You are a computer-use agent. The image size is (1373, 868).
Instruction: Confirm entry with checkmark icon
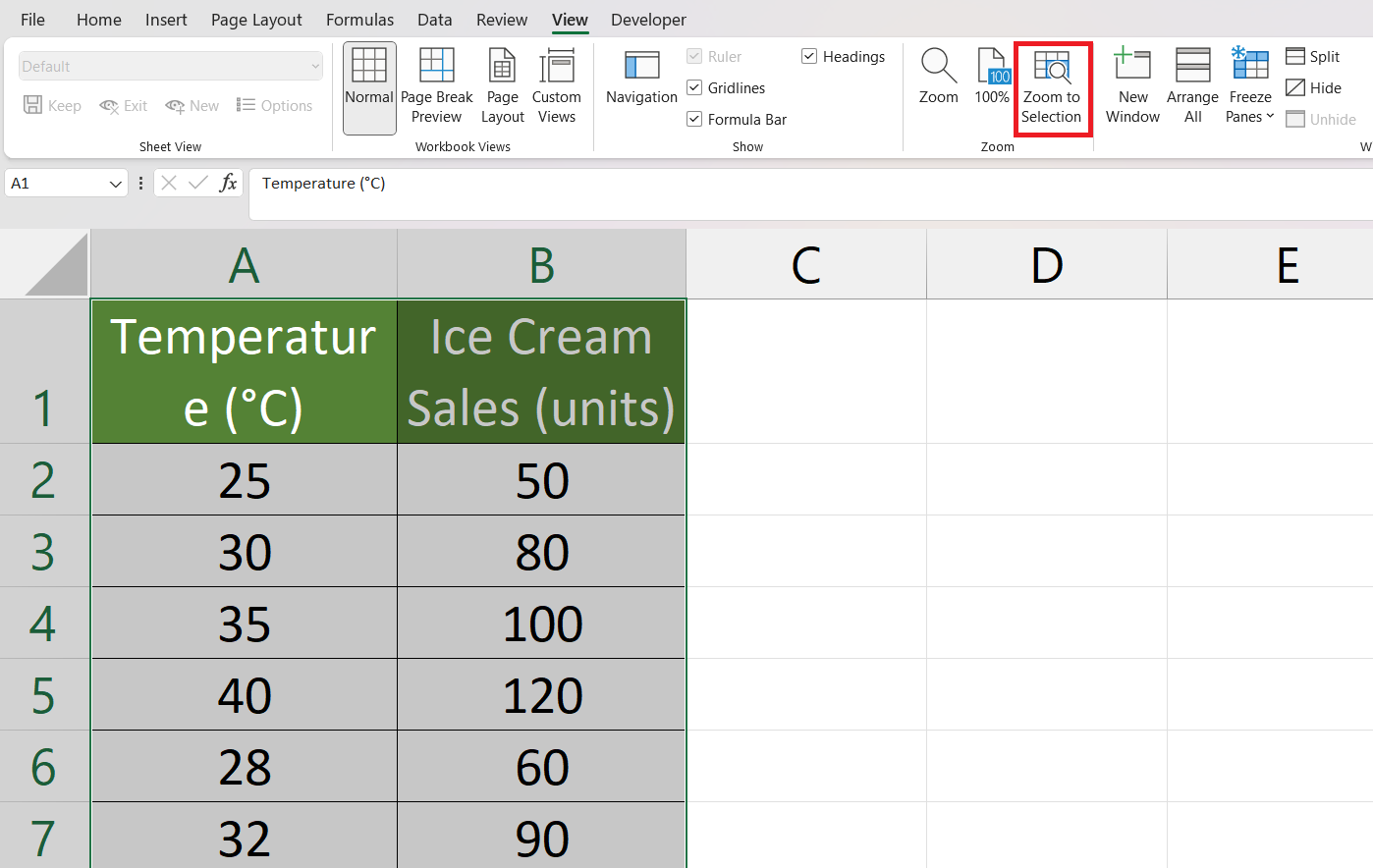(x=198, y=183)
